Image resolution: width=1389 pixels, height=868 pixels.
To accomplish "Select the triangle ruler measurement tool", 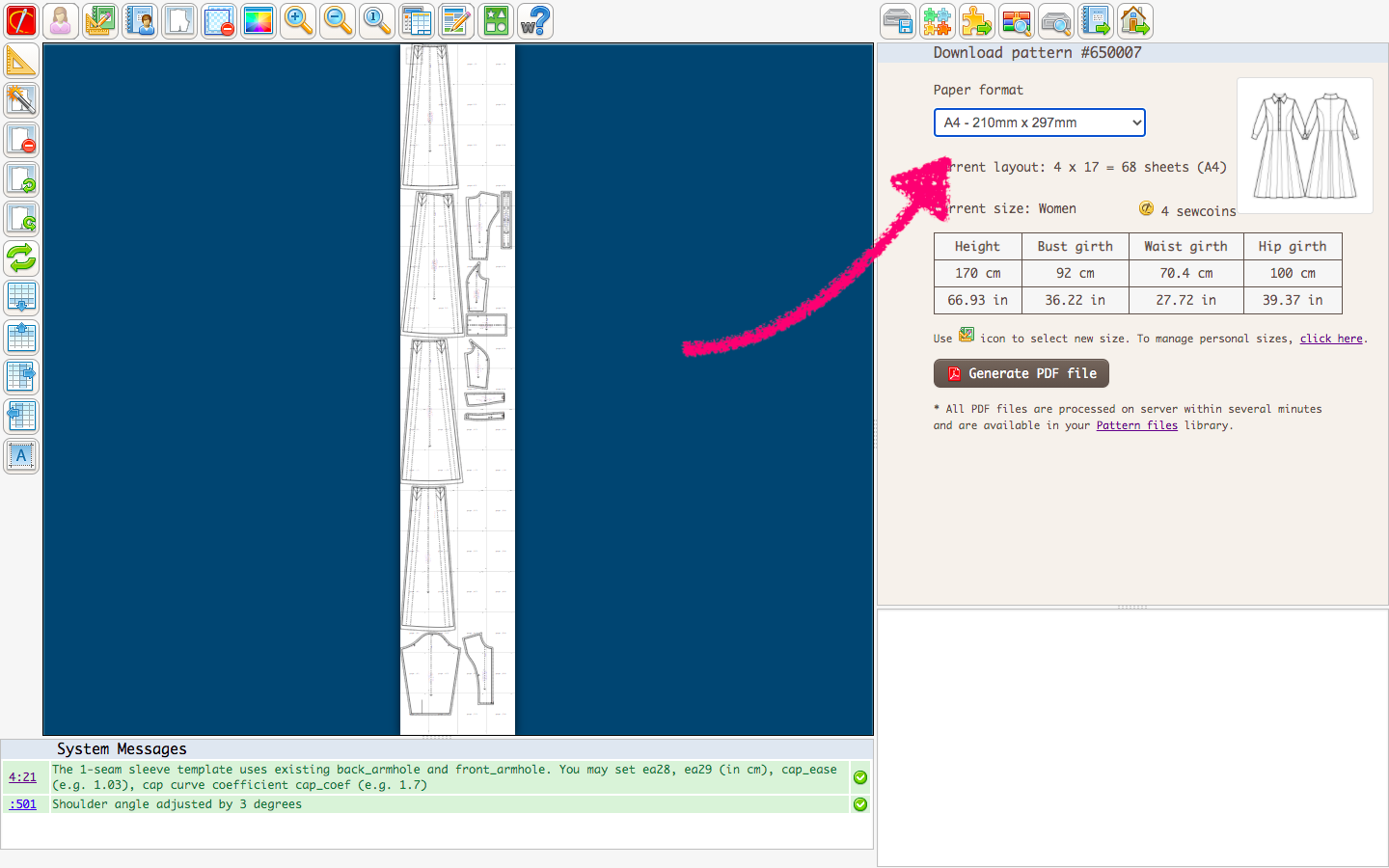I will click(x=21, y=61).
